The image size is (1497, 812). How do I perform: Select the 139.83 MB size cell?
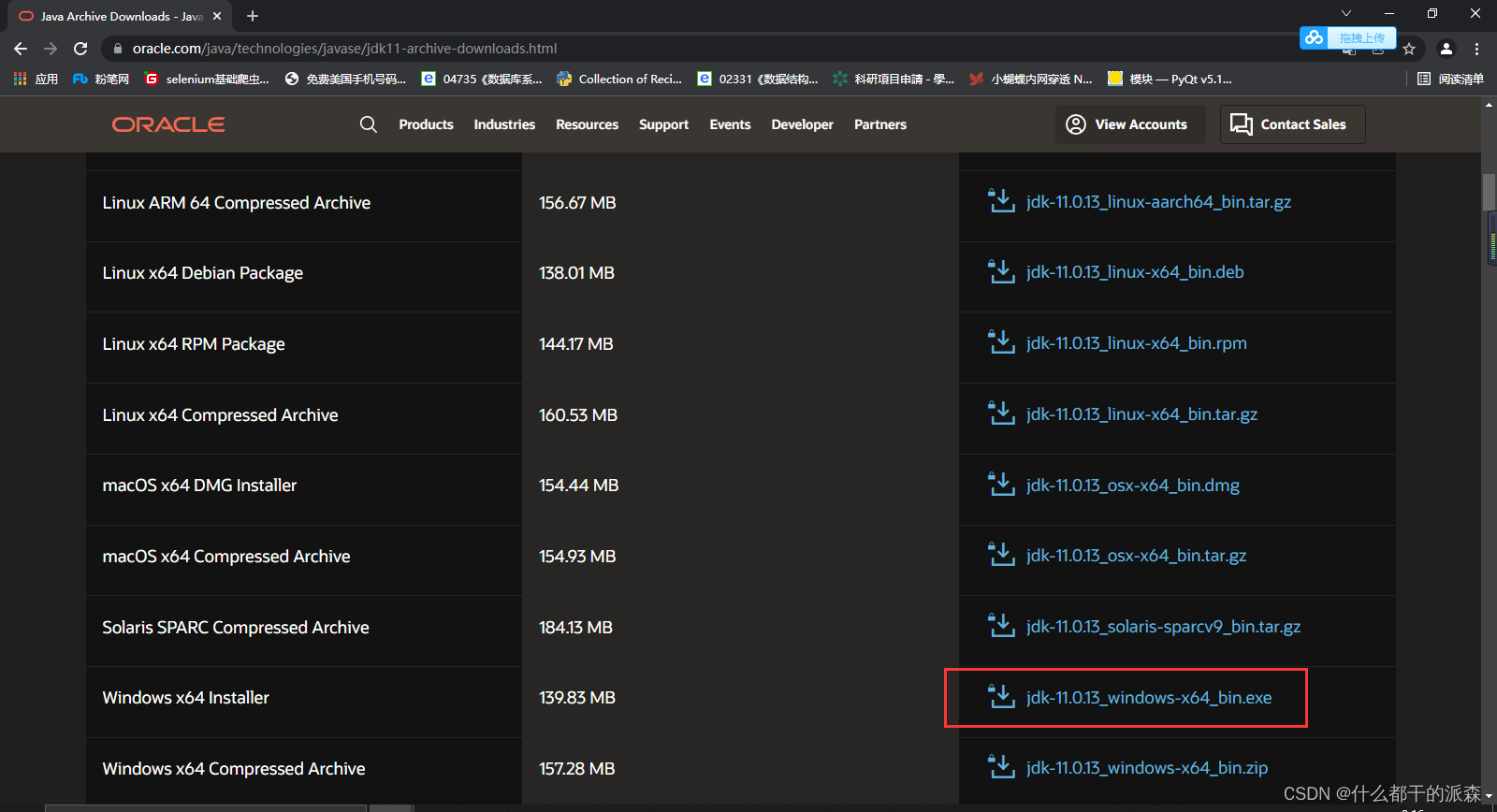tap(577, 698)
